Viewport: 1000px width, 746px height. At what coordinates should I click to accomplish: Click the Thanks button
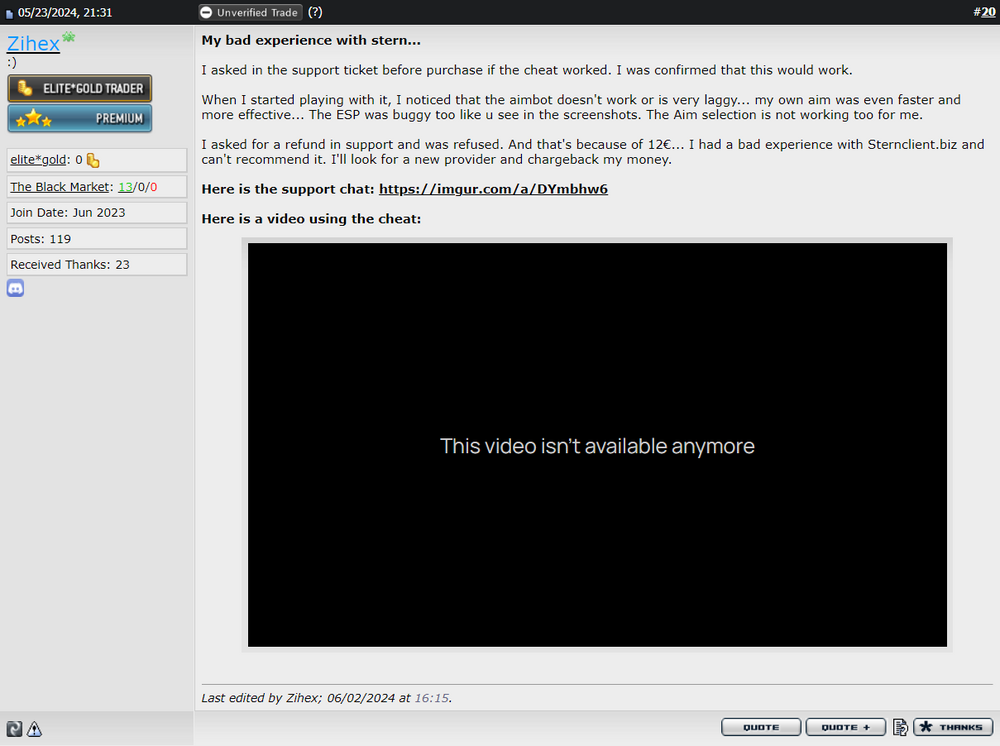coord(953,727)
